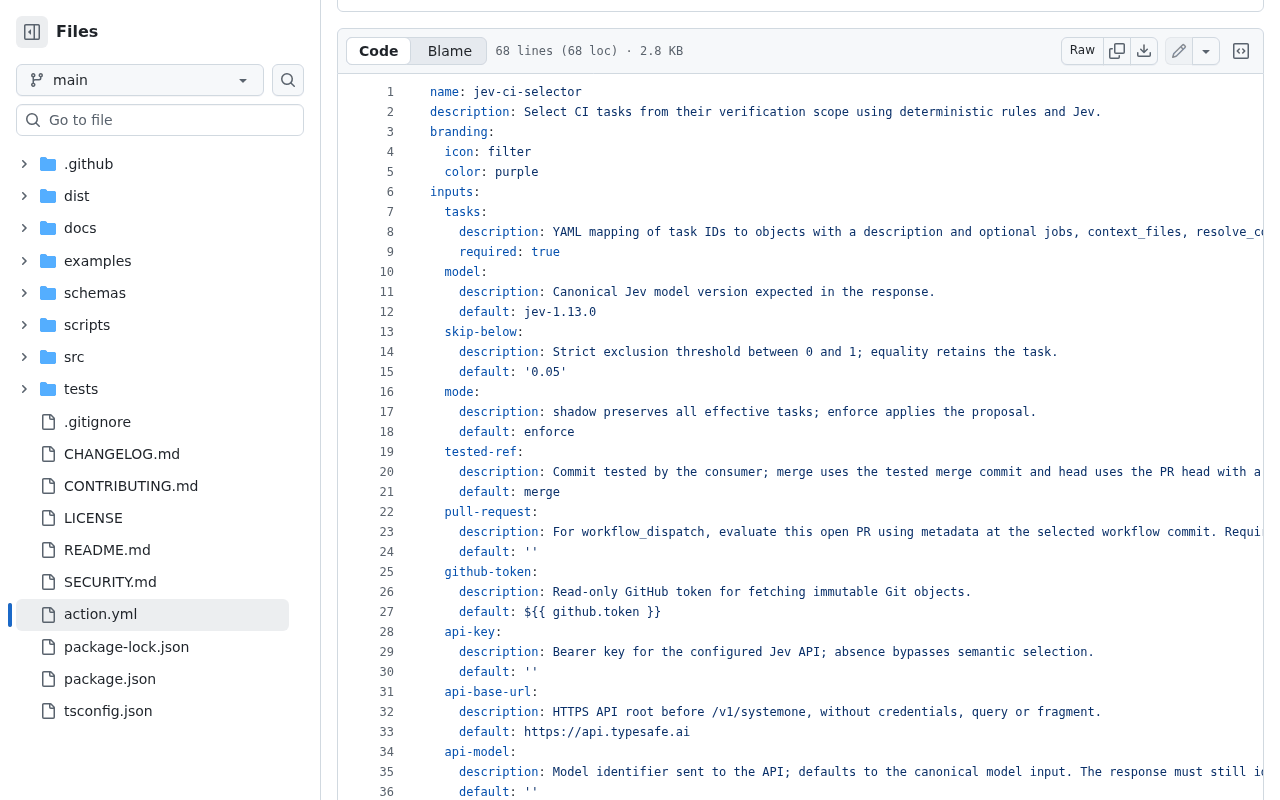Select action.yml in the file tree
The width and height of the screenshot is (1280, 800).
point(152,615)
